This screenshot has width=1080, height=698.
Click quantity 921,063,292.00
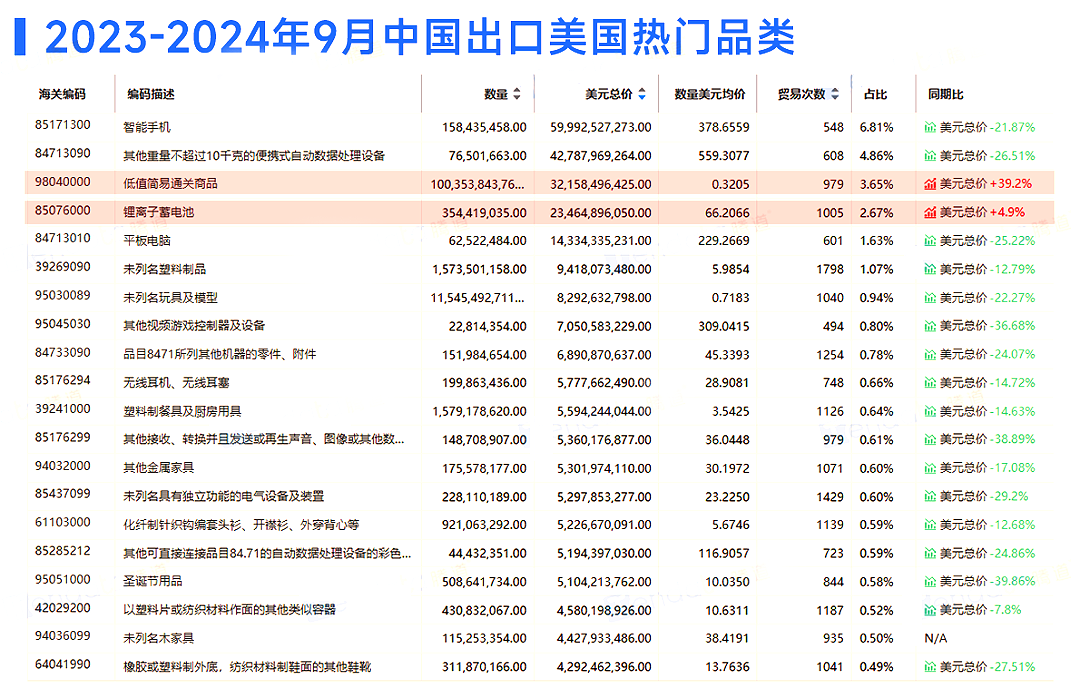(484, 525)
